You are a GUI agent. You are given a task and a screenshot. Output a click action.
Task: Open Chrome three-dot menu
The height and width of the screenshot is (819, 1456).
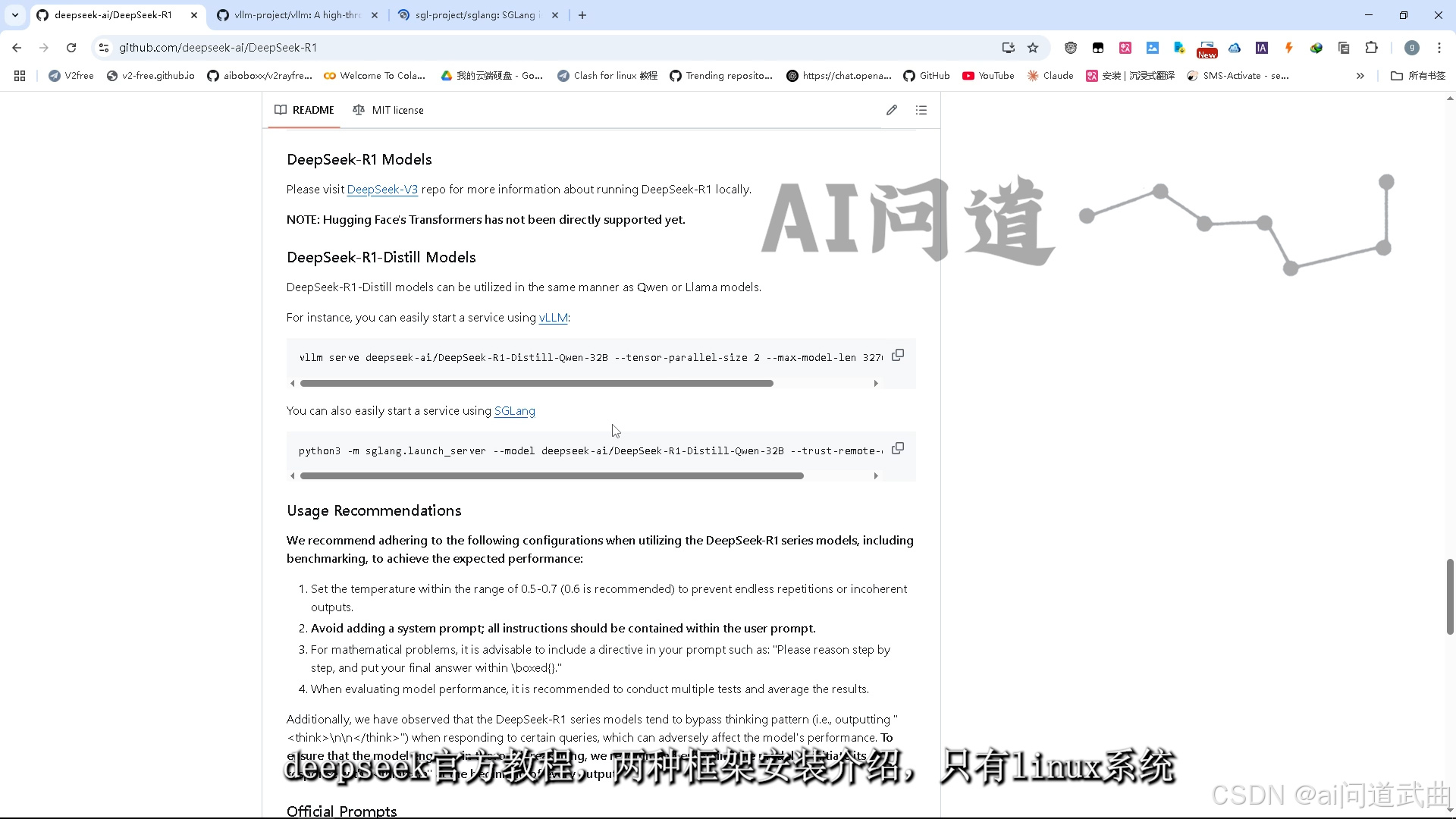point(1439,48)
